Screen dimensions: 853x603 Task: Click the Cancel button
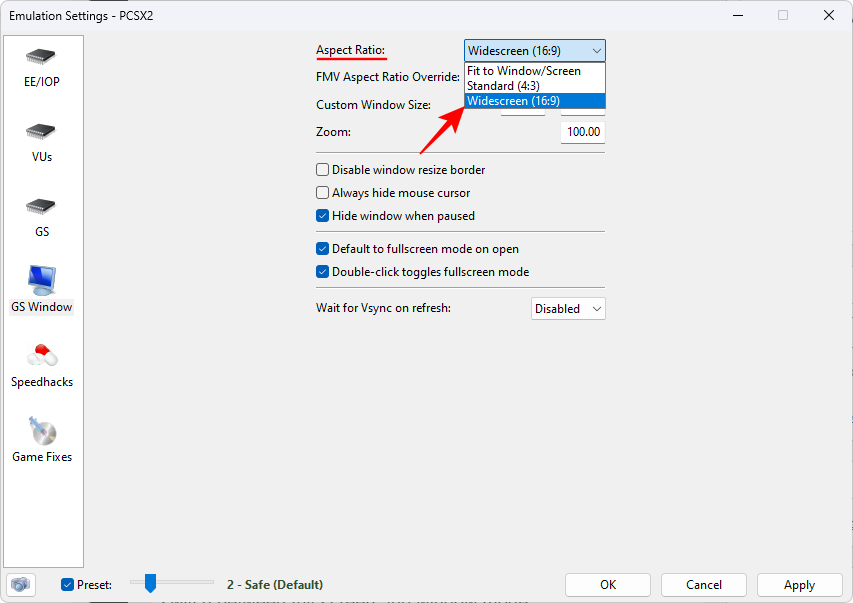pyautogui.click(x=704, y=584)
